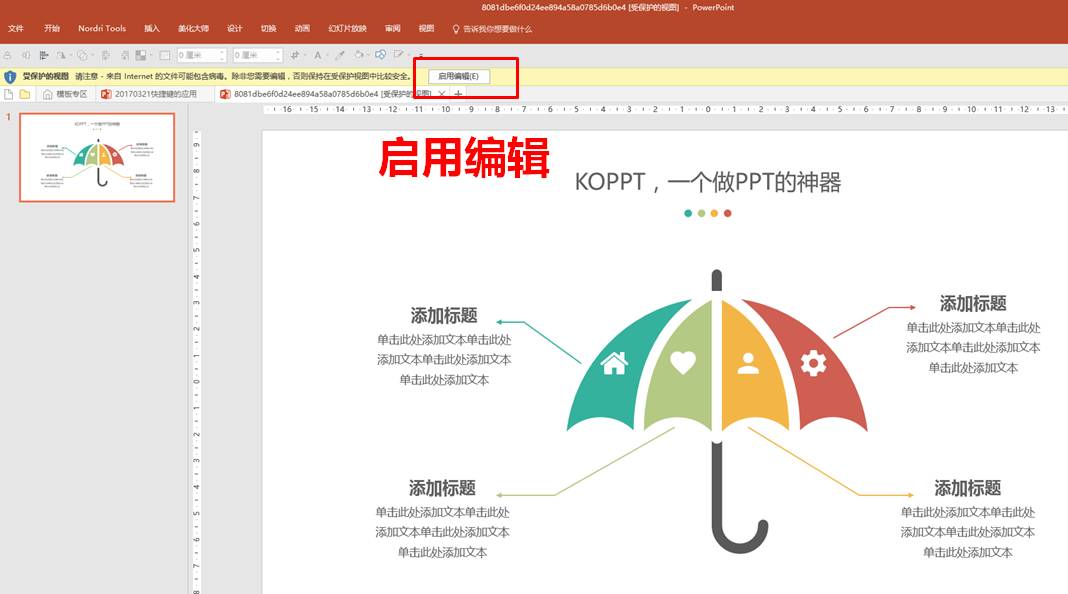Click the plus icon to add new tab
This screenshot has width=1068, height=594.
point(458,94)
